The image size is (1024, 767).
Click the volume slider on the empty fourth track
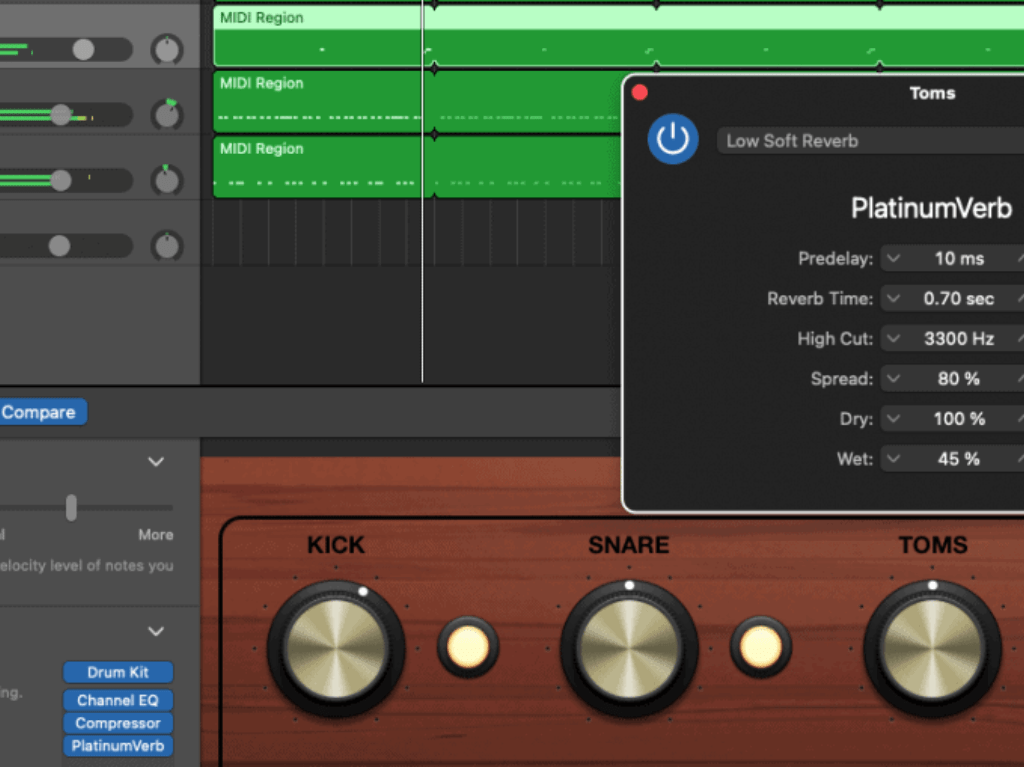(x=59, y=246)
